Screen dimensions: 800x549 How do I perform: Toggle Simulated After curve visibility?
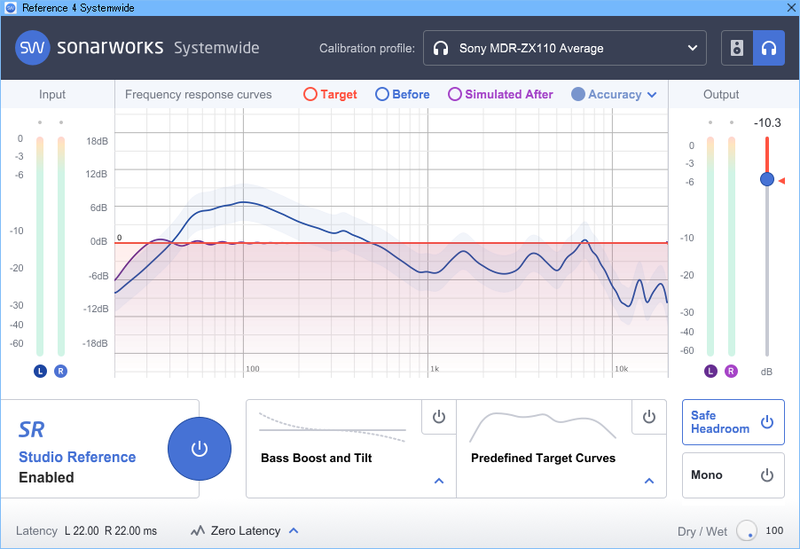pos(501,94)
